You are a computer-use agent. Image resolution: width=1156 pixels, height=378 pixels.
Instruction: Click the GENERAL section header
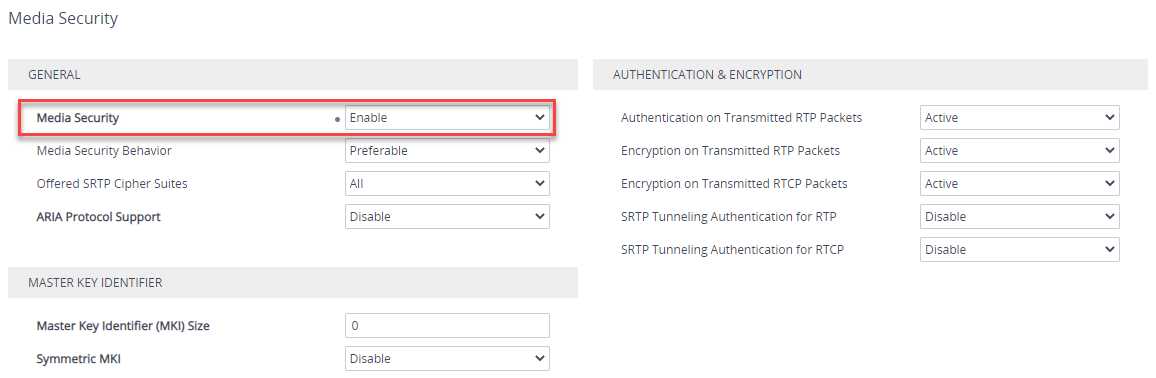[293, 74]
